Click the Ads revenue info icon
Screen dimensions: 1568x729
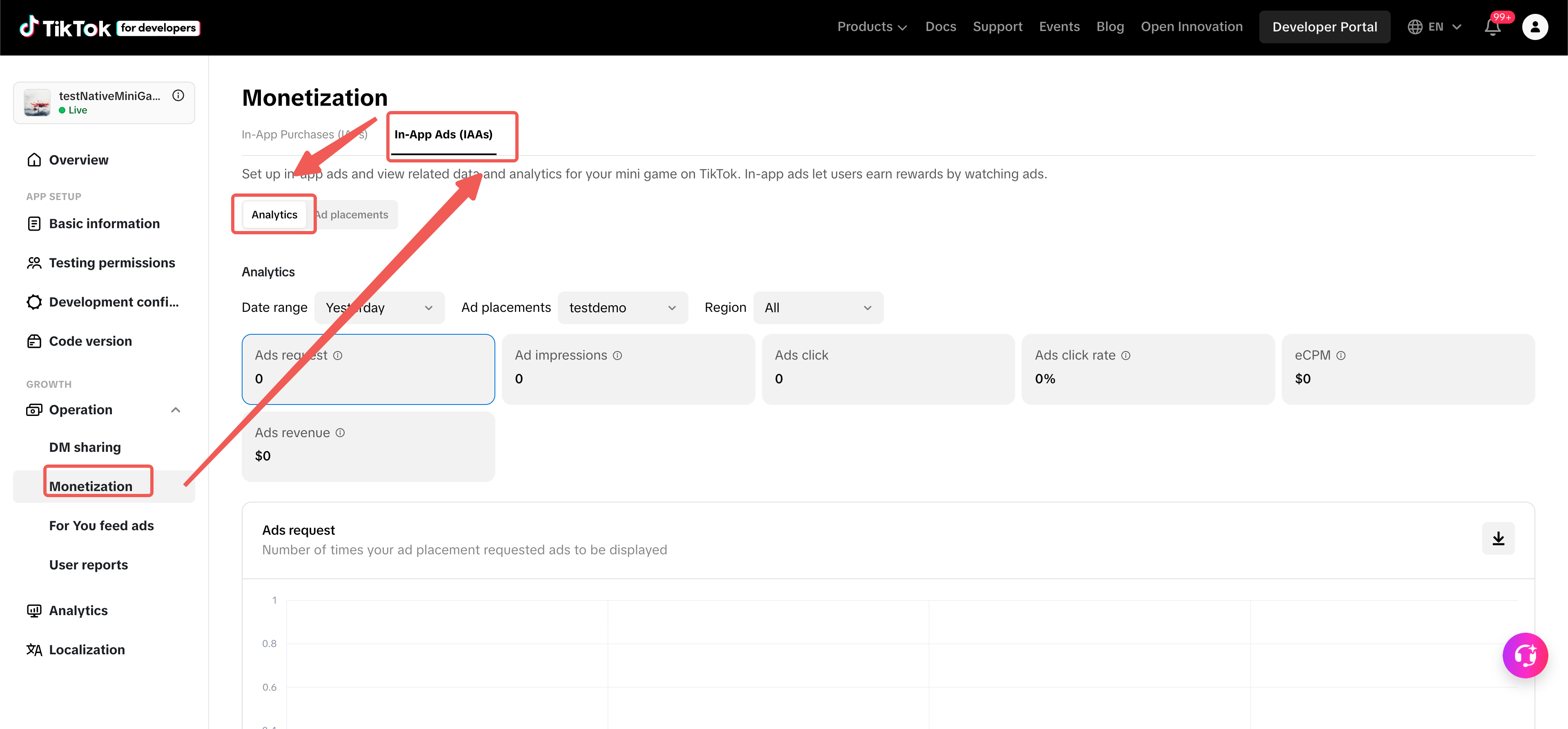[x=340, y=433]
